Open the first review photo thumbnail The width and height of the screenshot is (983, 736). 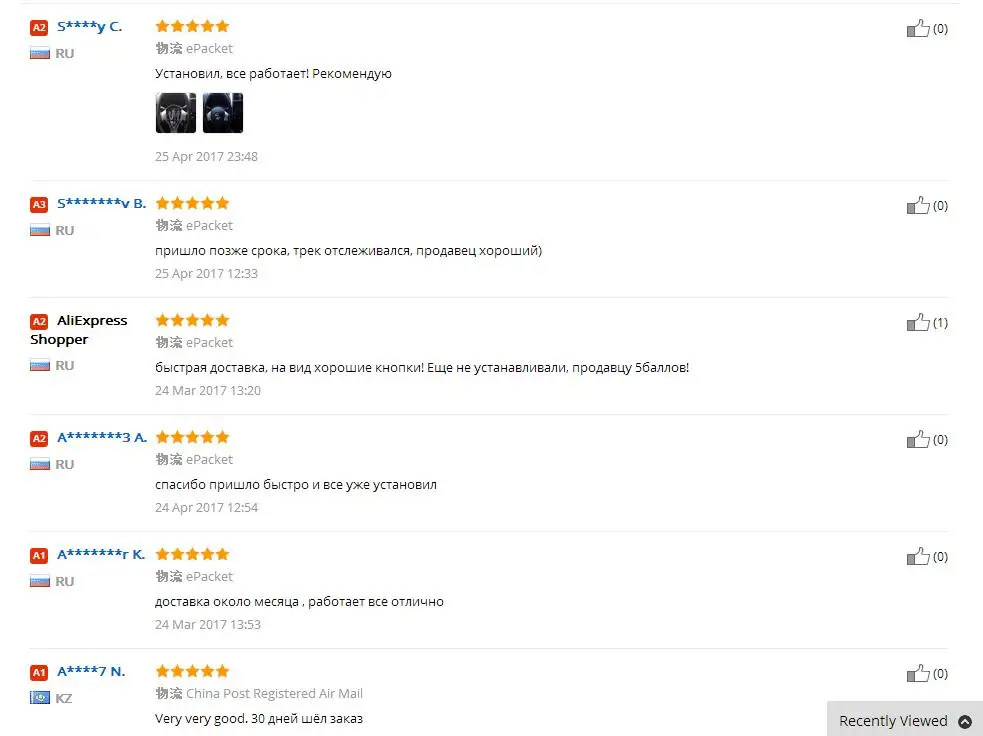point(176,113)
